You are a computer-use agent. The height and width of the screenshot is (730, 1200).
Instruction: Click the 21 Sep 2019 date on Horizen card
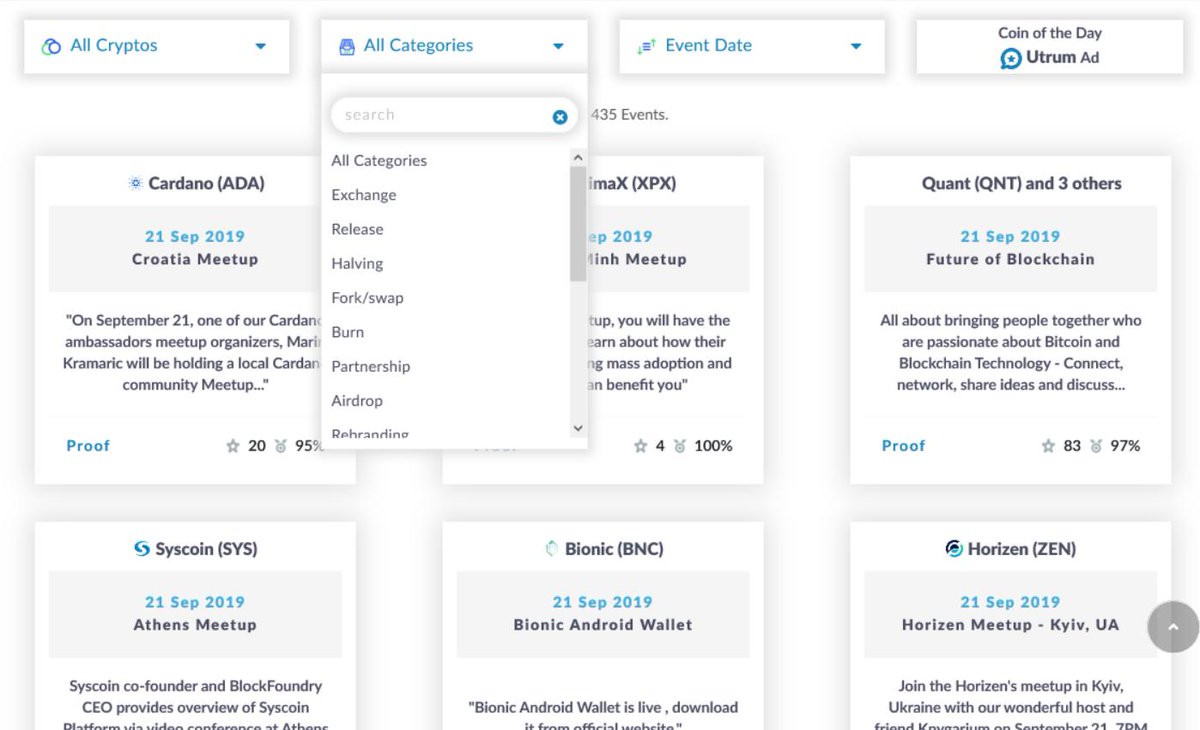click(x=1010, y=602)
